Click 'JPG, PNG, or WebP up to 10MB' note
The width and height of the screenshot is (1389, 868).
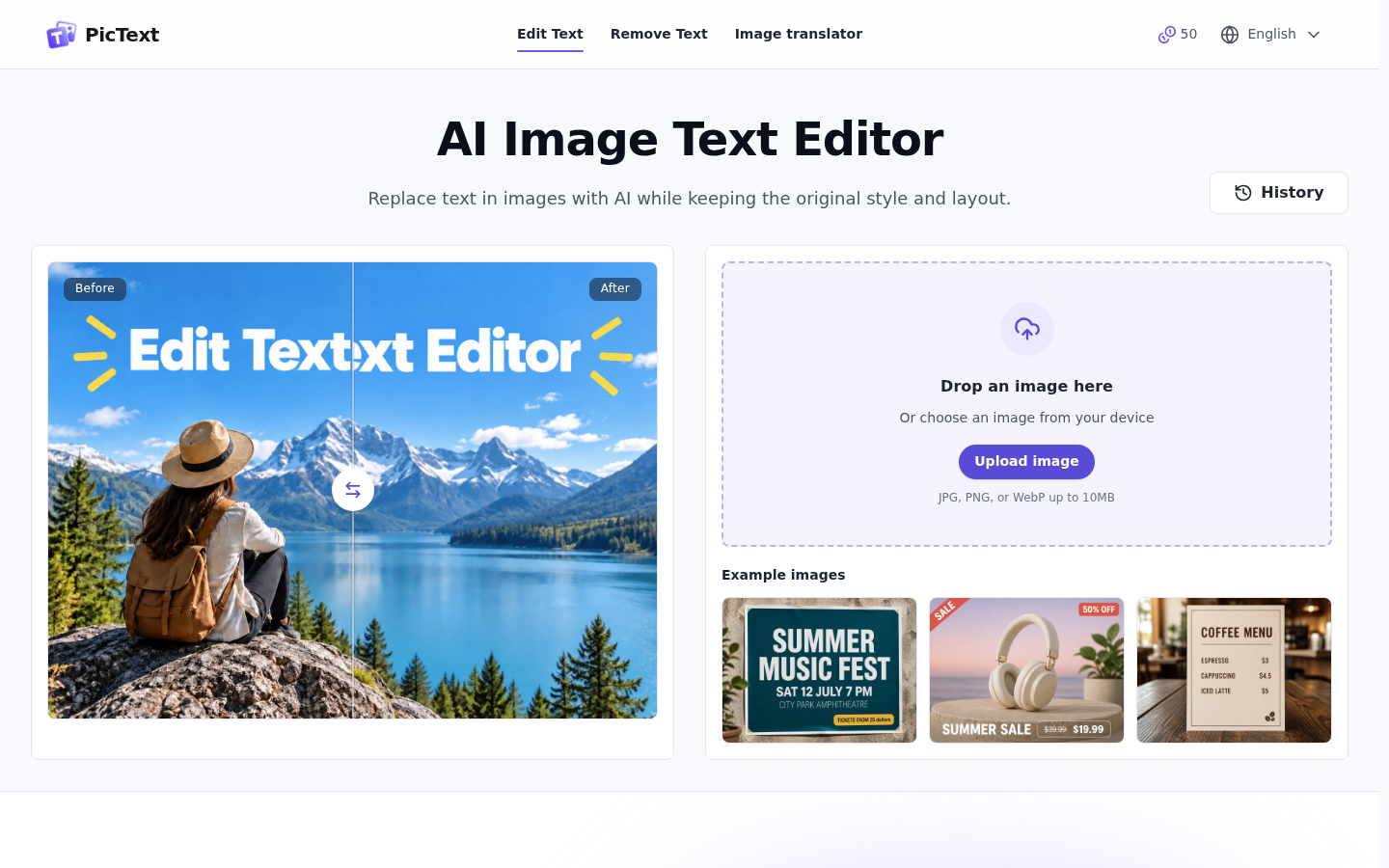1026,498
